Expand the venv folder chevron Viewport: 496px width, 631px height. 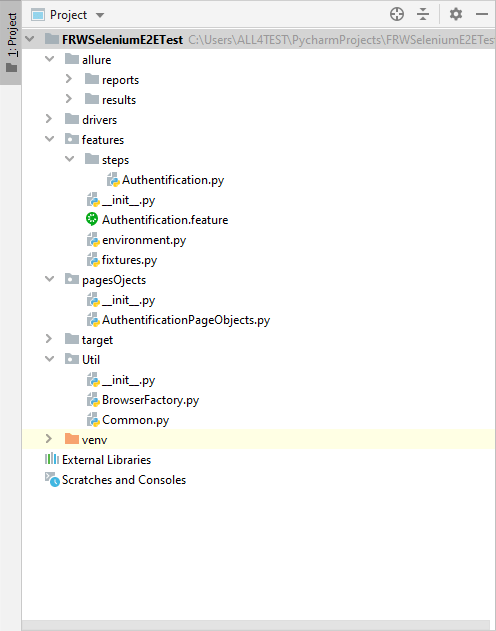click(49, 439)
